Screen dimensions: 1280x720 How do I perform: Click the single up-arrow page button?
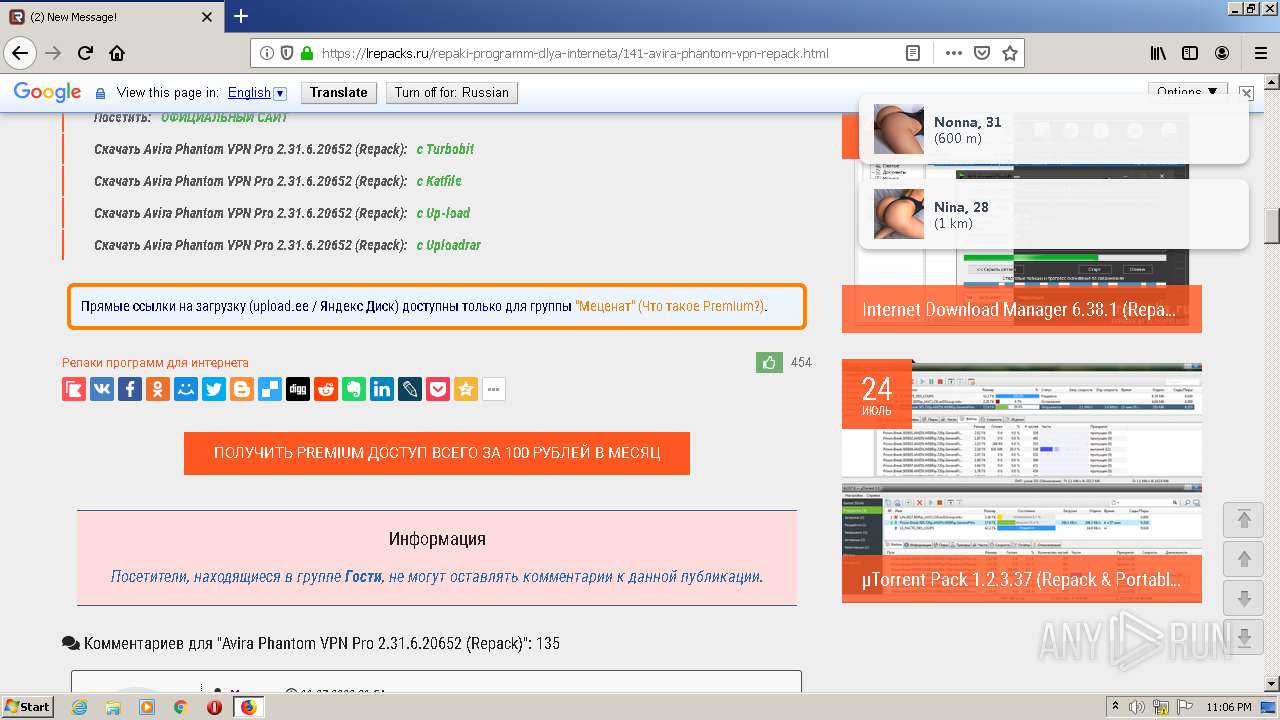pyautogui.click(x=1244, y=559)
